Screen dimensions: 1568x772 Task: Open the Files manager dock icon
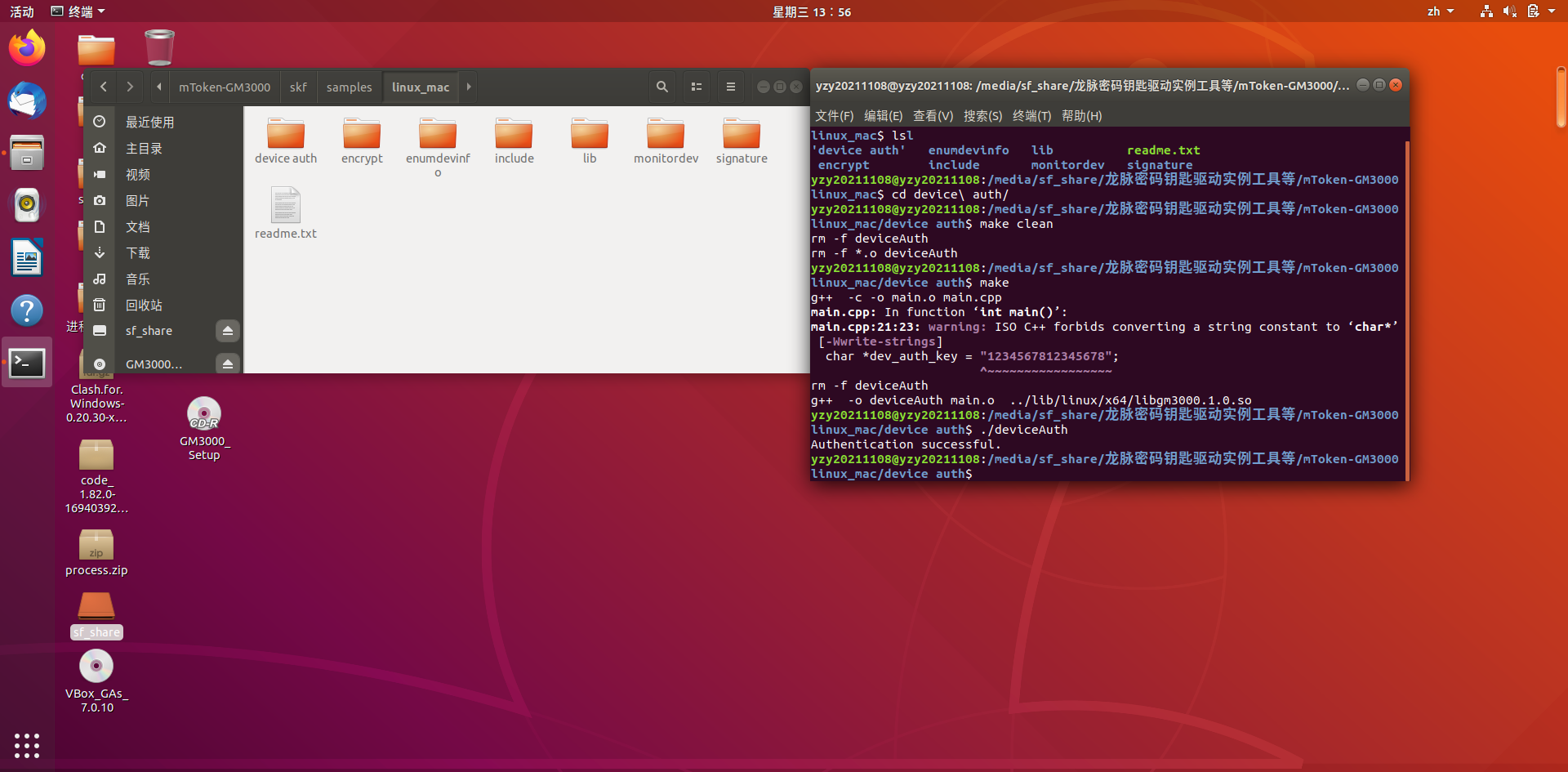[27, 153]
